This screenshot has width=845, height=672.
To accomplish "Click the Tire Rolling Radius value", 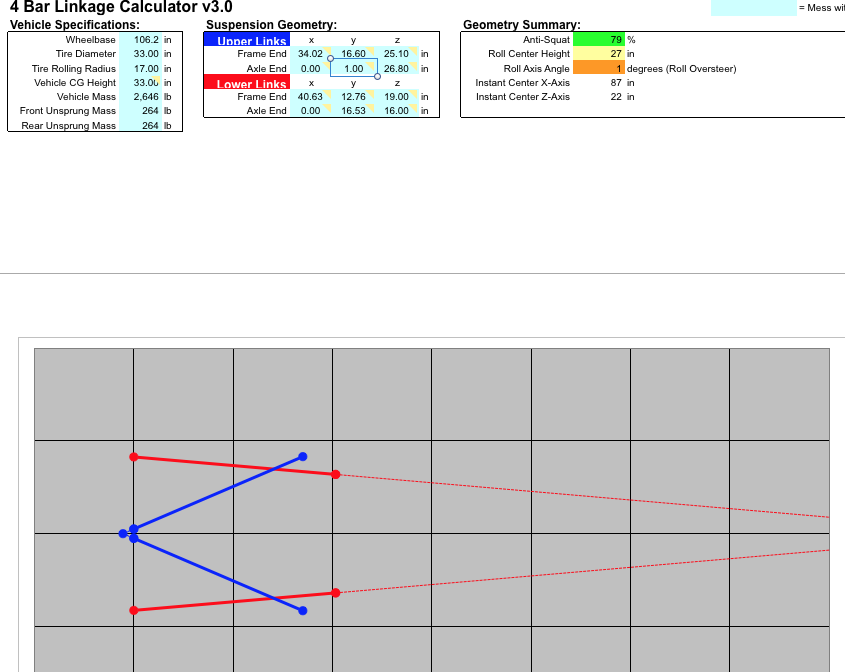I will pos(140,69).
